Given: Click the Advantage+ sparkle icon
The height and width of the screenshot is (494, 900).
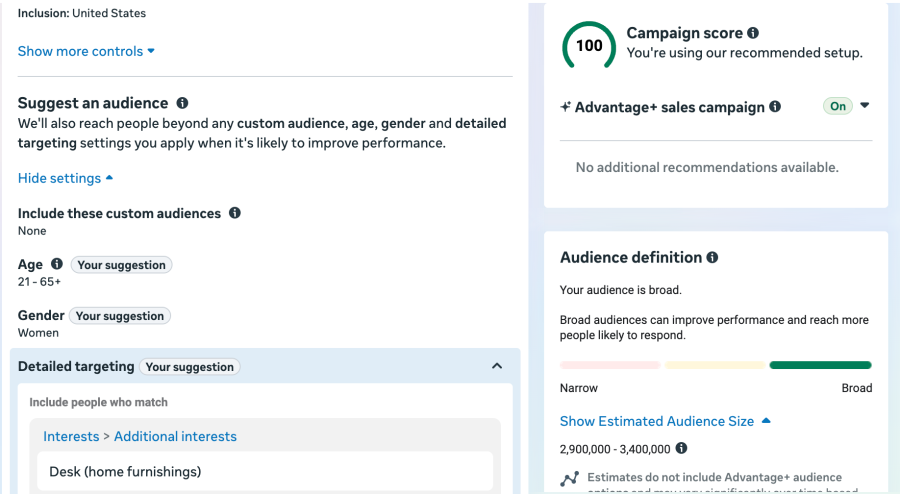Looking at the screenshot, I should click(565, 107).
